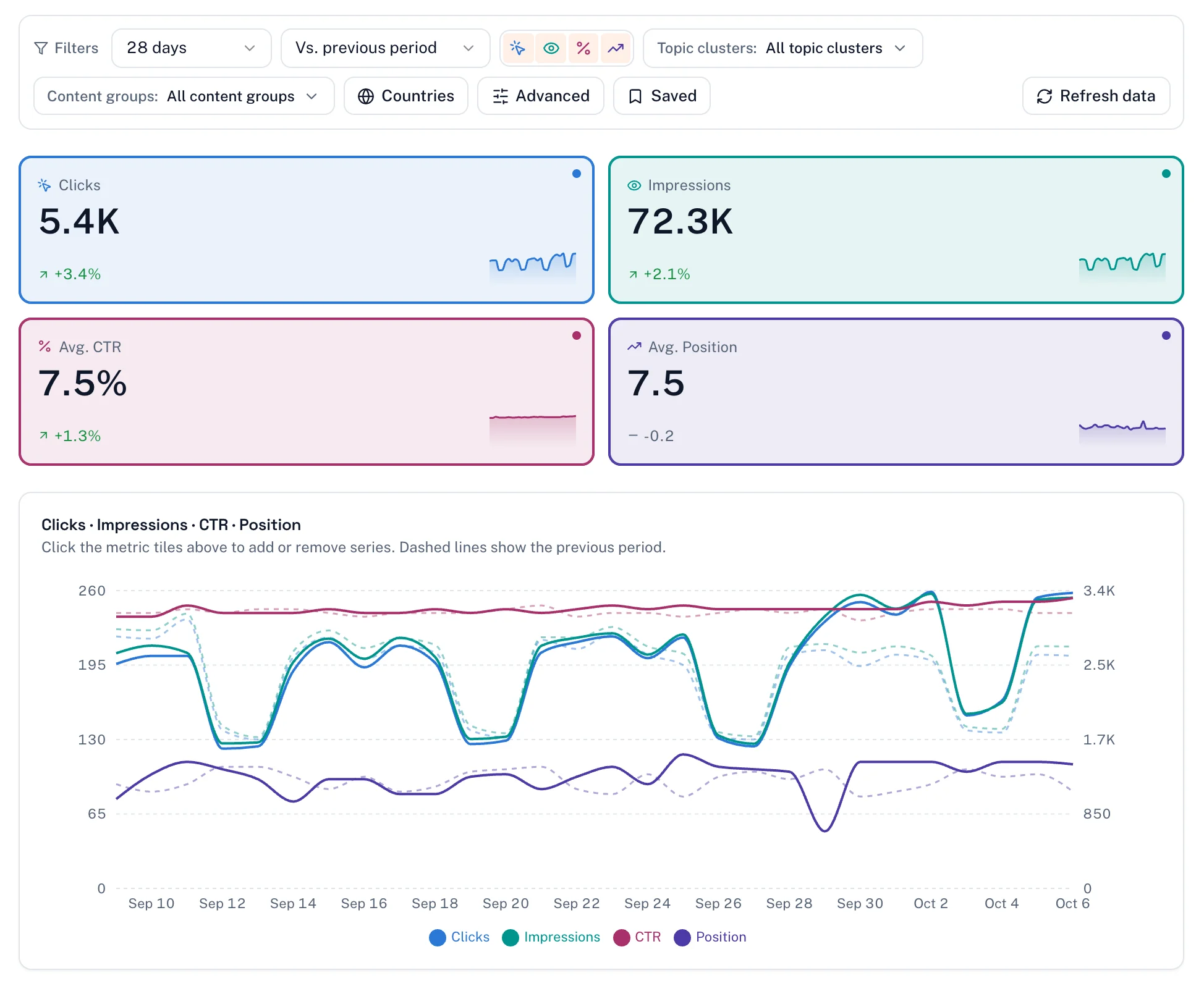
Task: Click the teal dot on Impressions tile
Action: (1166, 174)
